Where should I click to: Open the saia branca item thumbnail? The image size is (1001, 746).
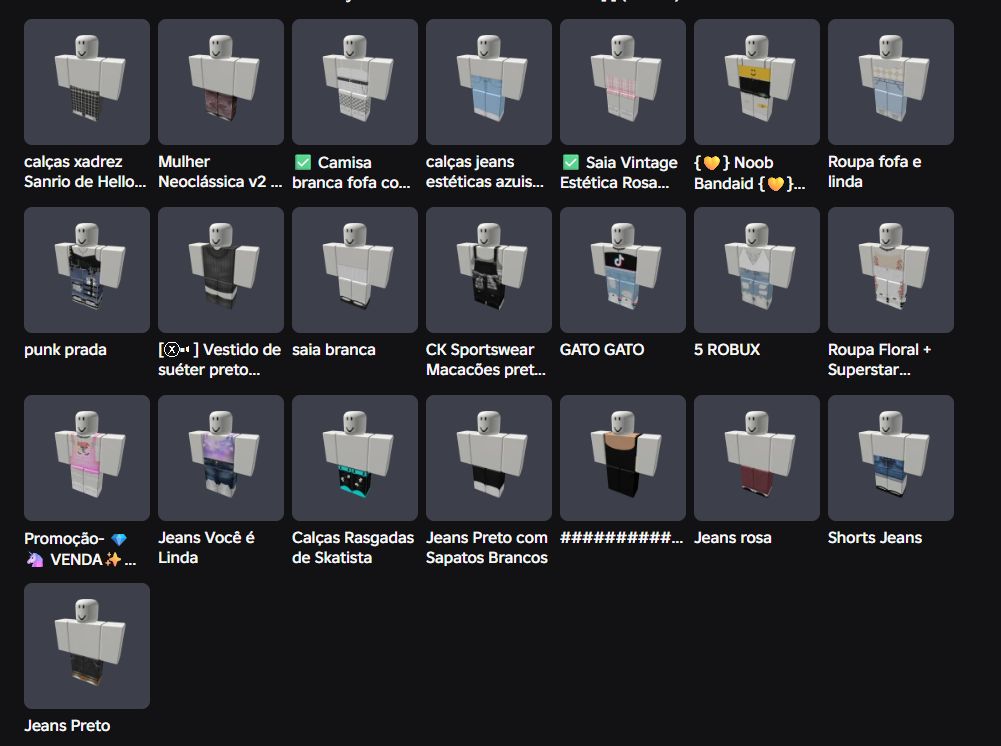355,270
